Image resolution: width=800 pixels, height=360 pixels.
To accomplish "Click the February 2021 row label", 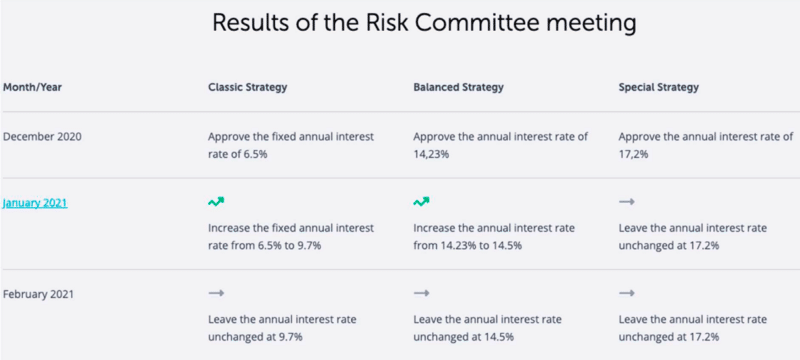I will click(38, 294).
